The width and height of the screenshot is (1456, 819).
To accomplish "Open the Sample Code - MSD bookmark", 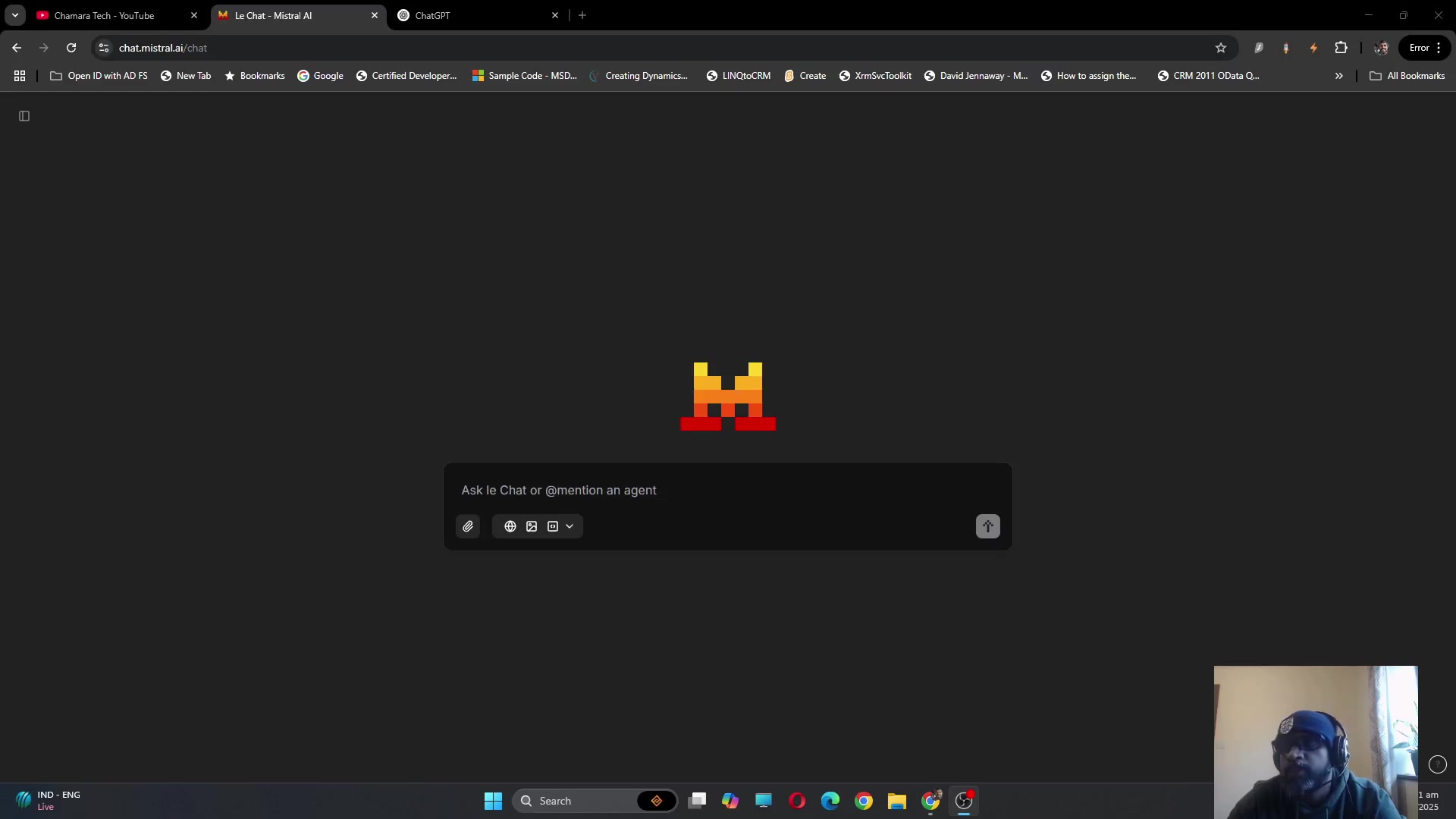I will [524, 76].
